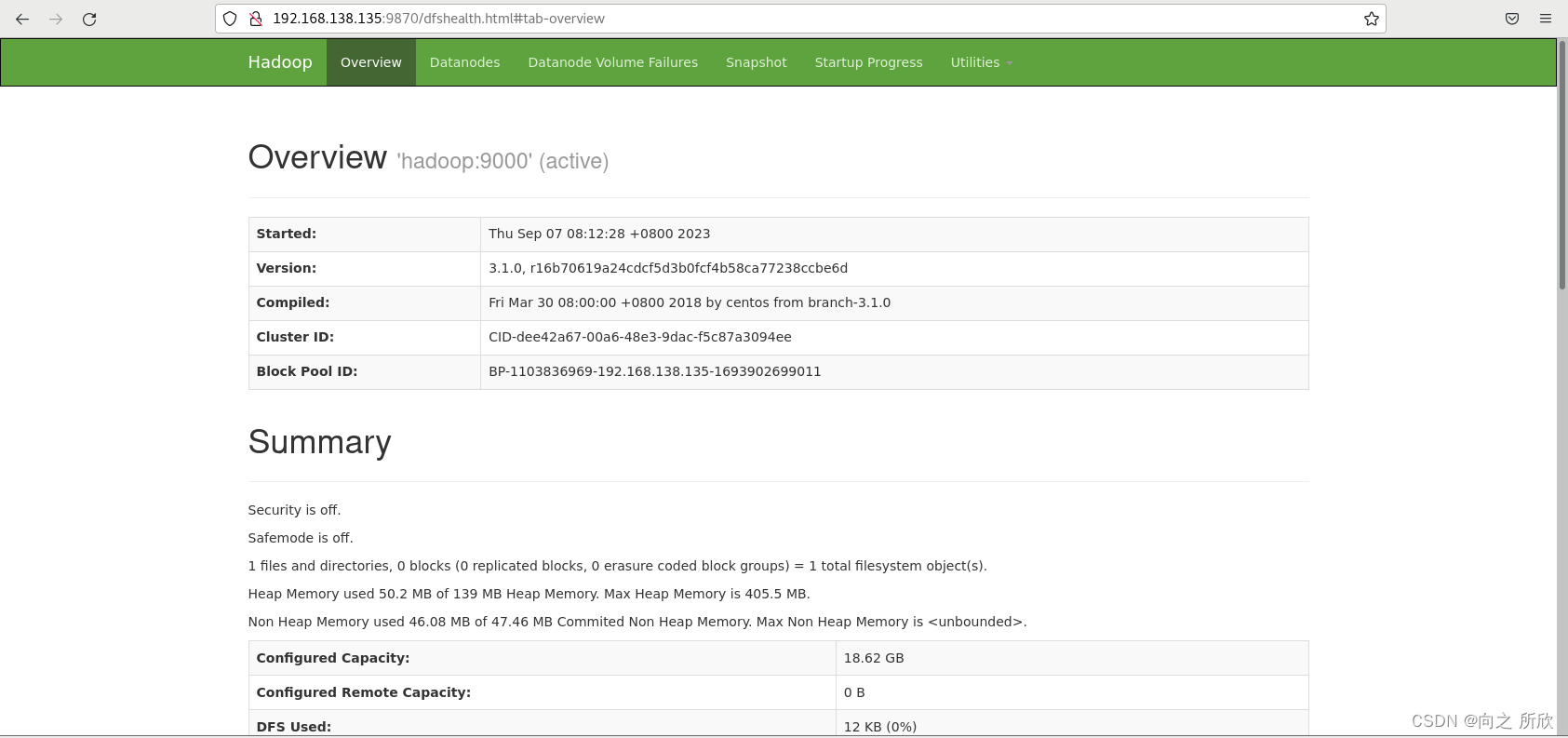
Task: Click the 'Overview' page heading
Action: (317, 157)
